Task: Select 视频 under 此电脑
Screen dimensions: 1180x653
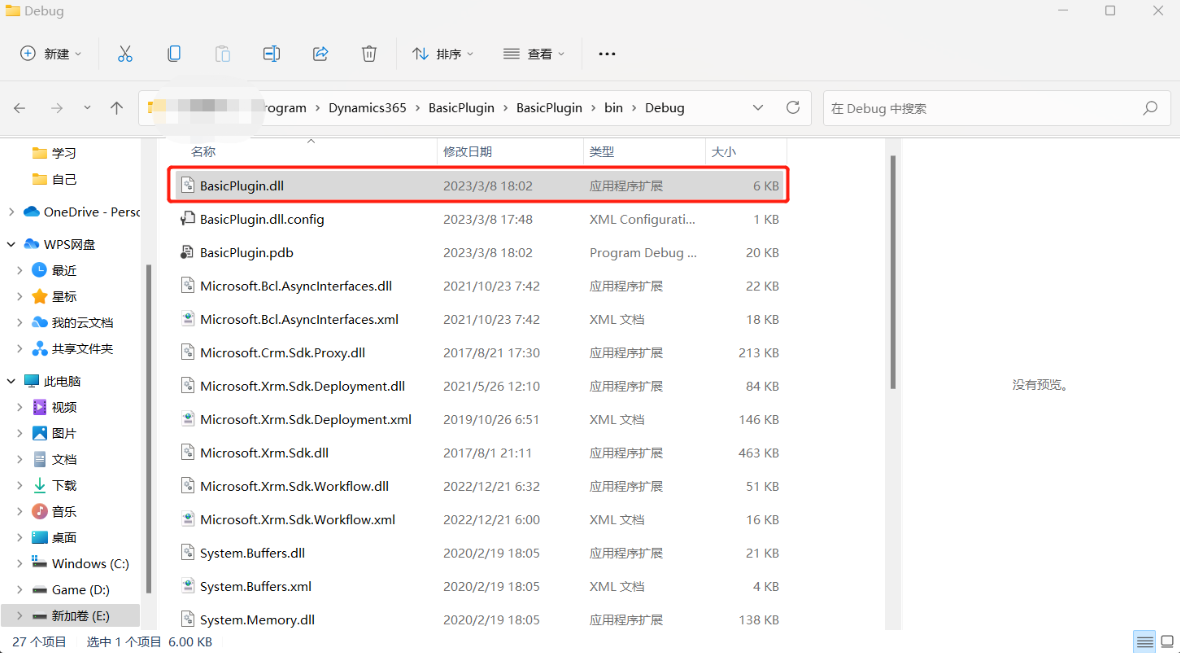Action: coord(64,407)
